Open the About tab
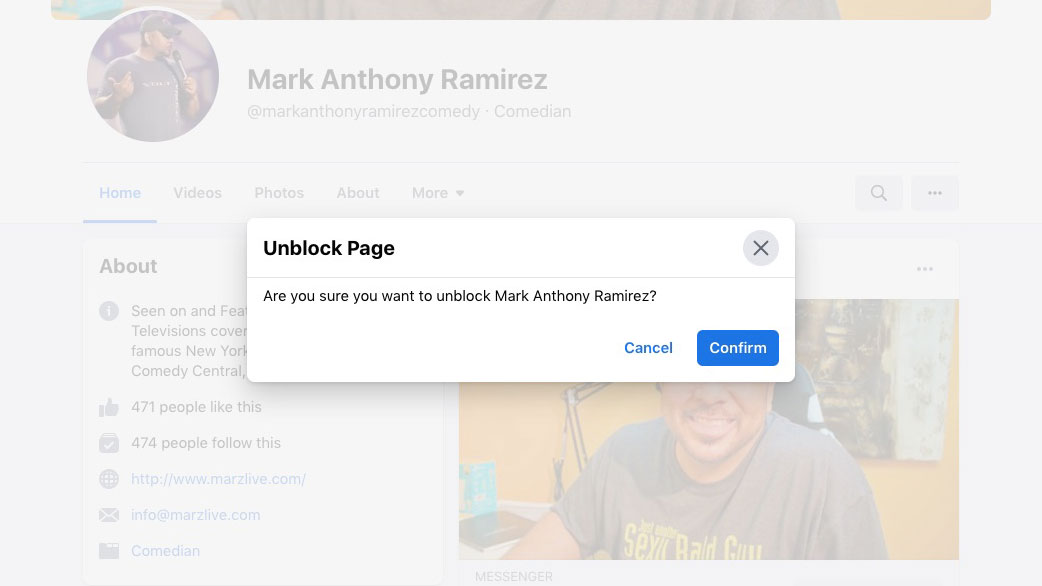Screen dimensions: 1042x586 pyautogui.click(x=358, y=193)
